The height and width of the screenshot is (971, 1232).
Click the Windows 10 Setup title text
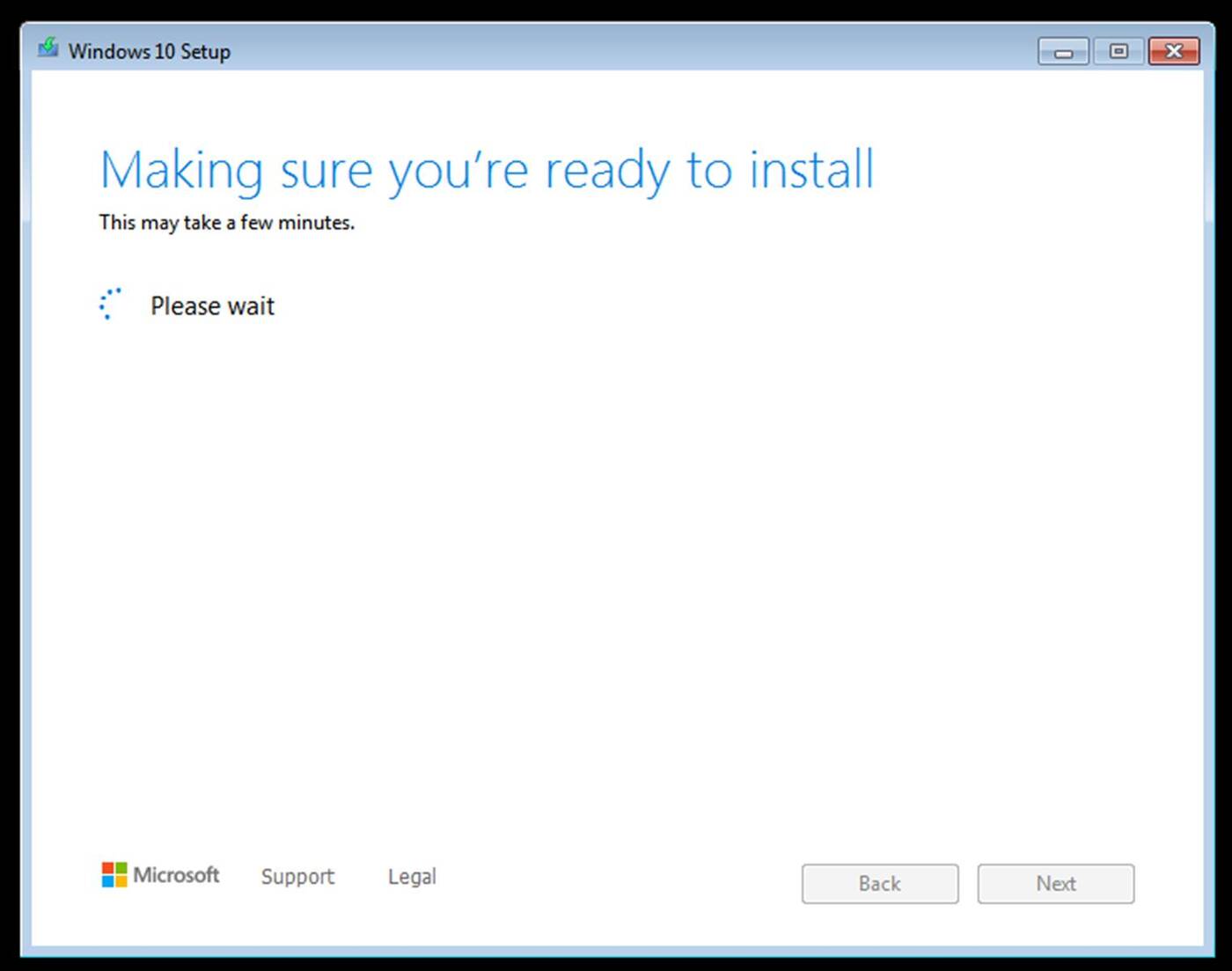pyautogui.click(x=150, y=51)
